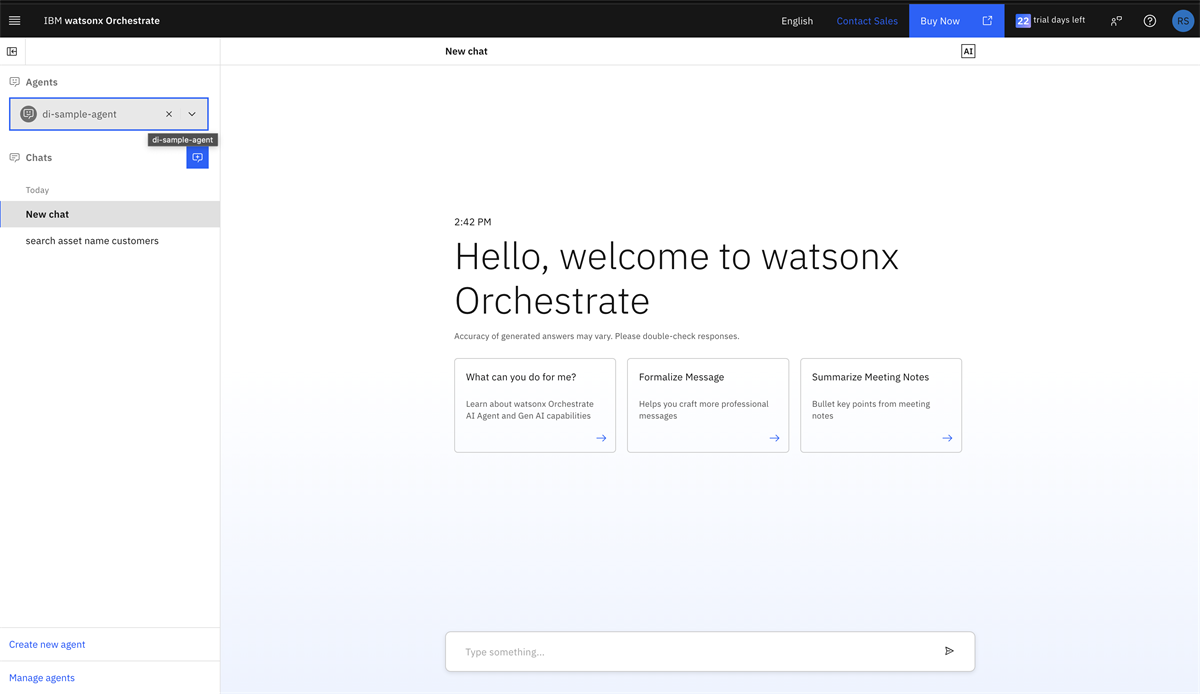This screenshot has height=694, width=1200.
Task: Click the user management icon near help
Action: [x=1116, y=20]
